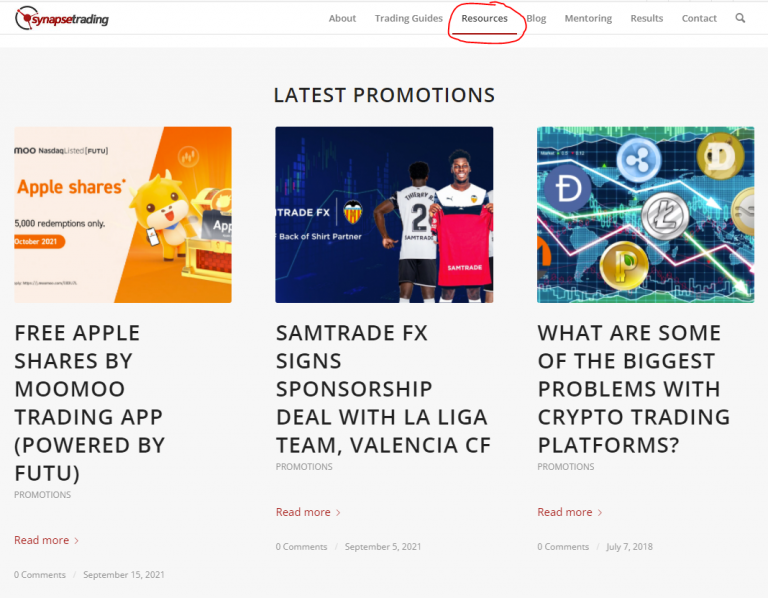Open the Mentoring menu item
This screenshot has height=598, width=768.
(x=588, y=18)
